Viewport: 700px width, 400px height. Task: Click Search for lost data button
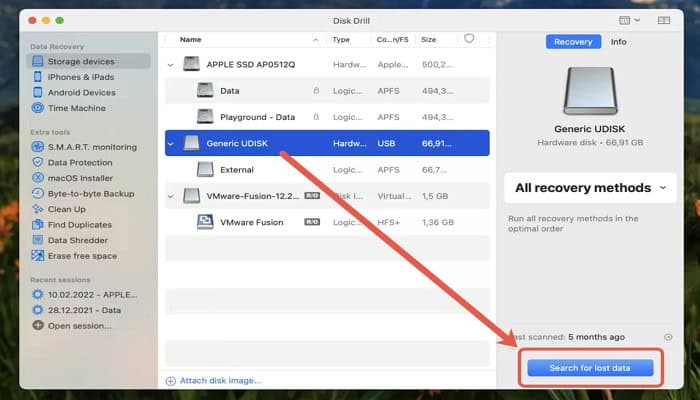click(590, 368)
